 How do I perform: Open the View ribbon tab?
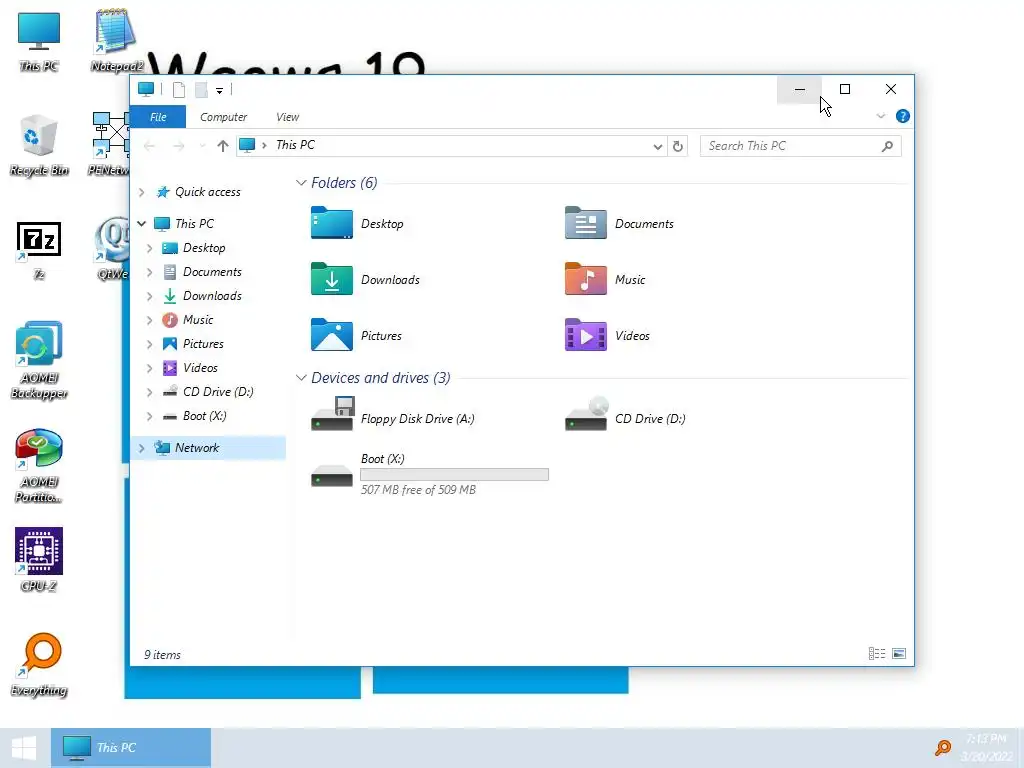(x=287, y=117)
